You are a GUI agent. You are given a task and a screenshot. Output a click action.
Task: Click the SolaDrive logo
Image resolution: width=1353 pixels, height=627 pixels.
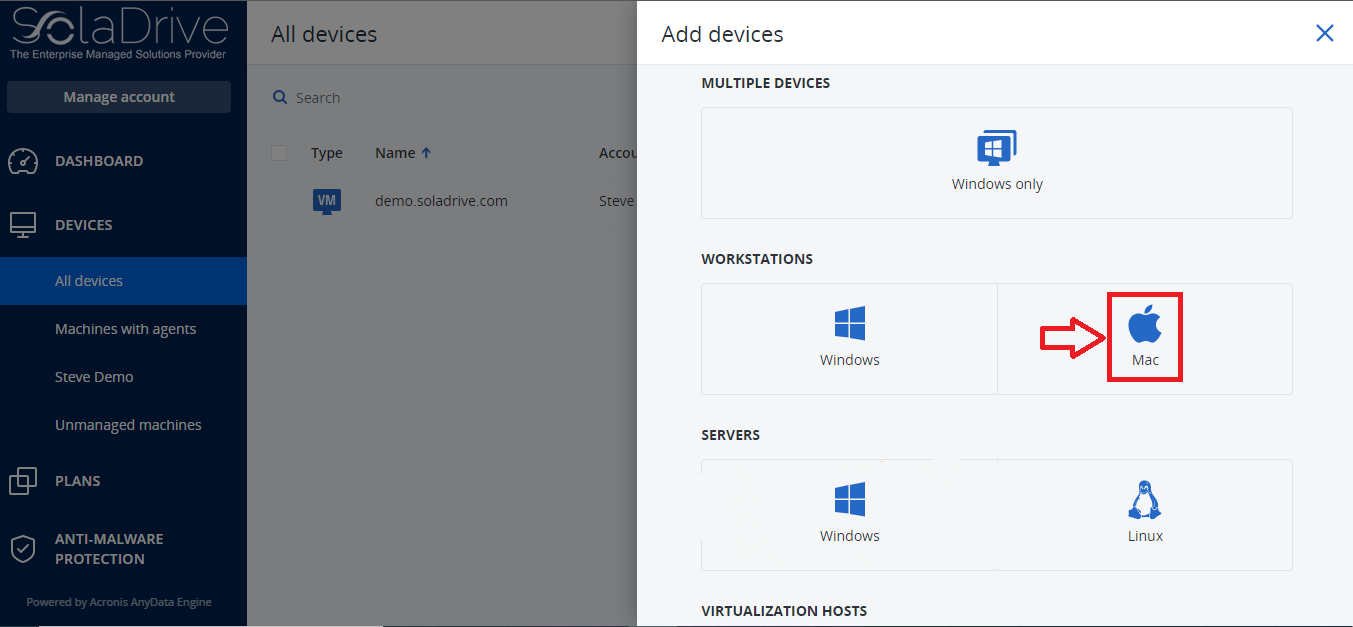click(x=119, y=34)
